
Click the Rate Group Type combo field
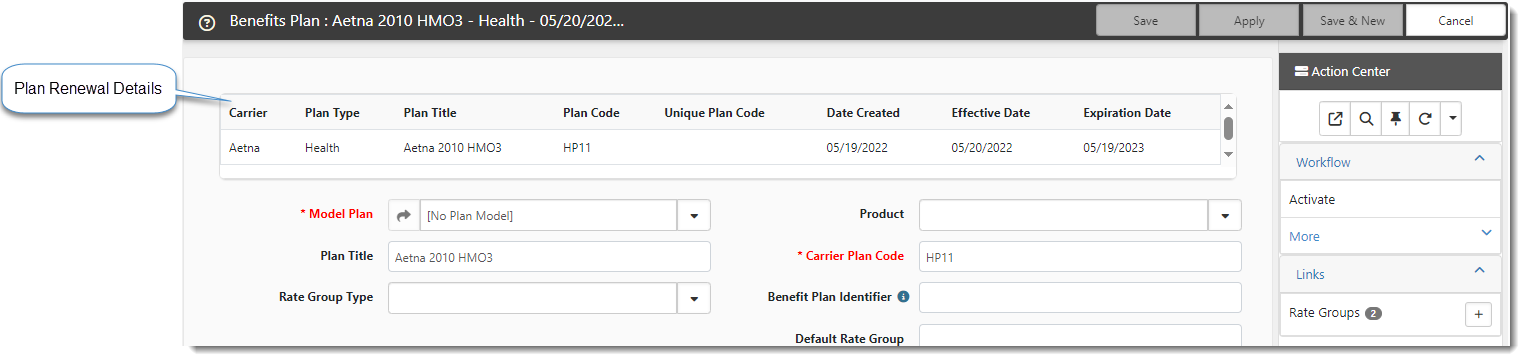click(x=533, y=297)
